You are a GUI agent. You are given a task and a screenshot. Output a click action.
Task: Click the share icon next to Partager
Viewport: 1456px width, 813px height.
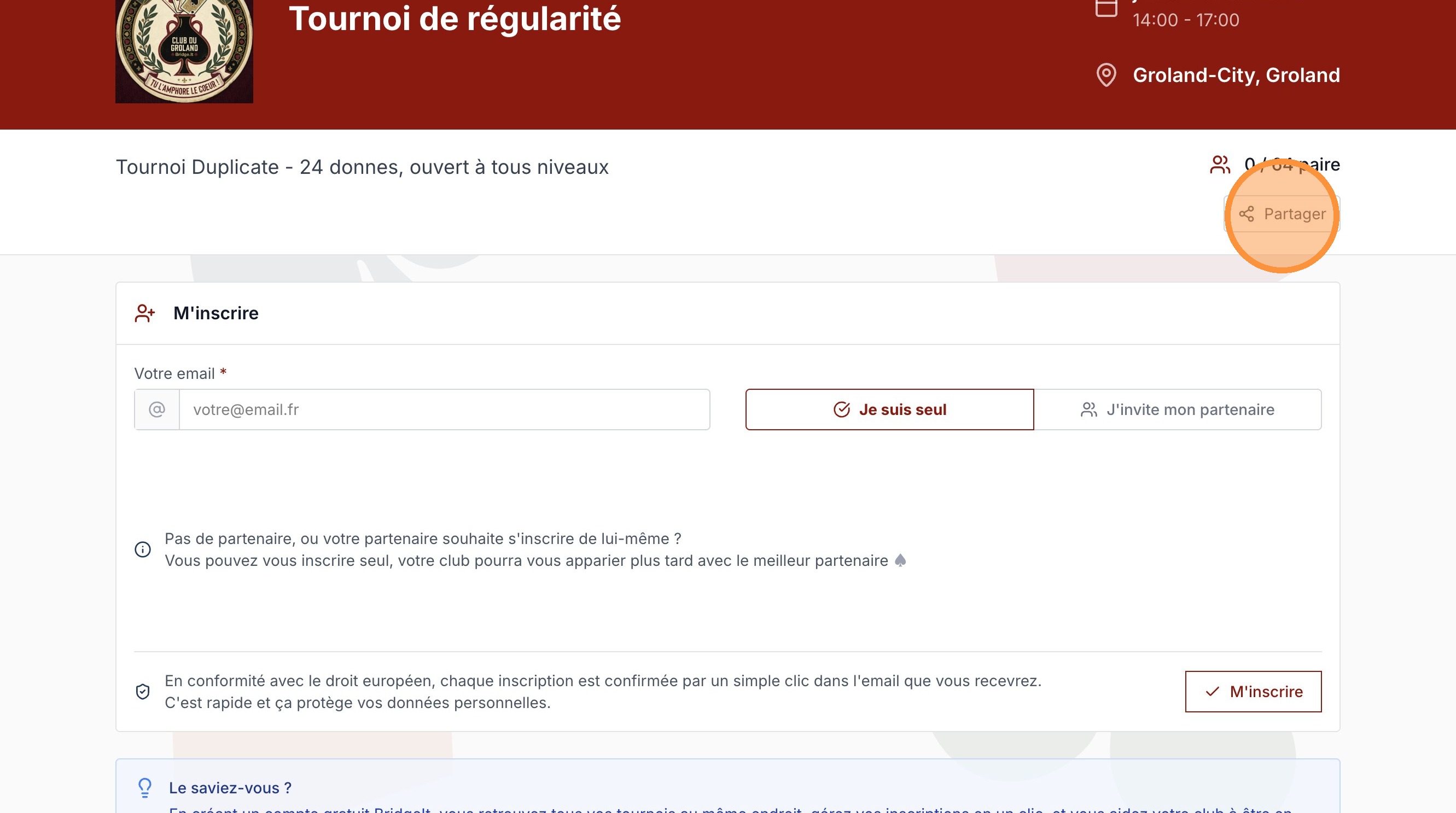pyautogui.click(x=1248, y=214)
